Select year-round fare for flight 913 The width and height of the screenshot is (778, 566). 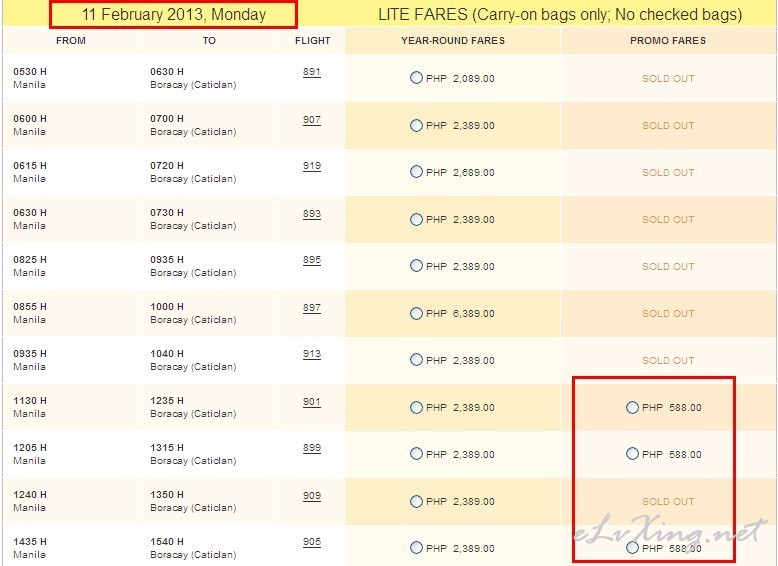click(416, 360)
